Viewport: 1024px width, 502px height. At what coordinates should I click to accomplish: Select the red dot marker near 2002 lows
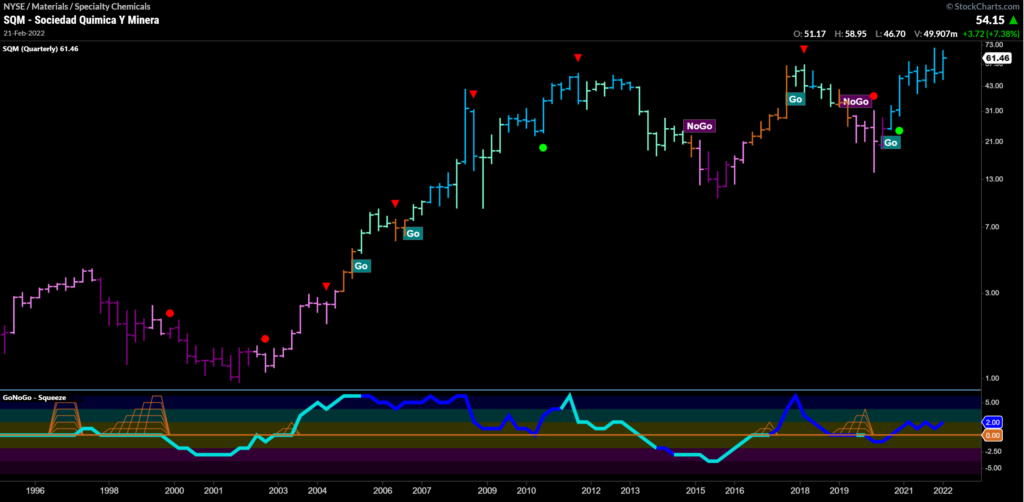pos(264,338)
